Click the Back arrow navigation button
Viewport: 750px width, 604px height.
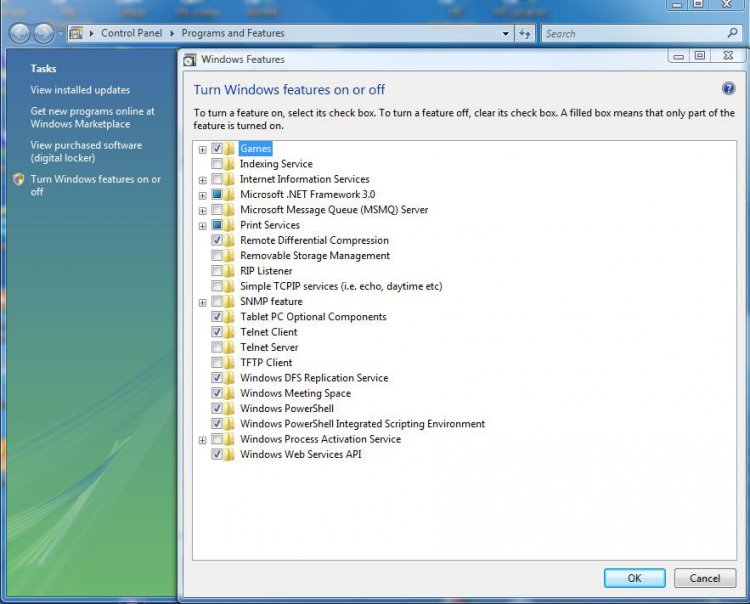point(20,33)
